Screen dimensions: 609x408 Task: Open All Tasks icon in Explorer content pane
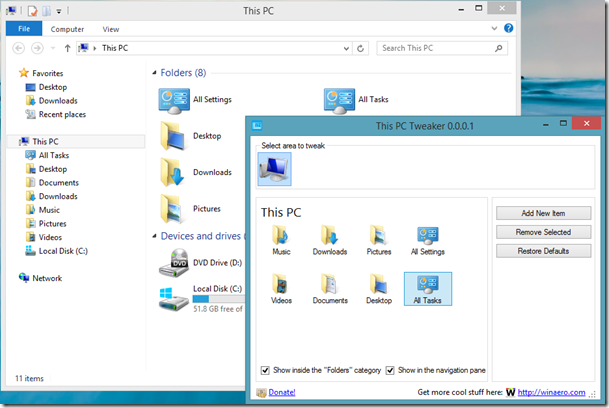(339, 101)
